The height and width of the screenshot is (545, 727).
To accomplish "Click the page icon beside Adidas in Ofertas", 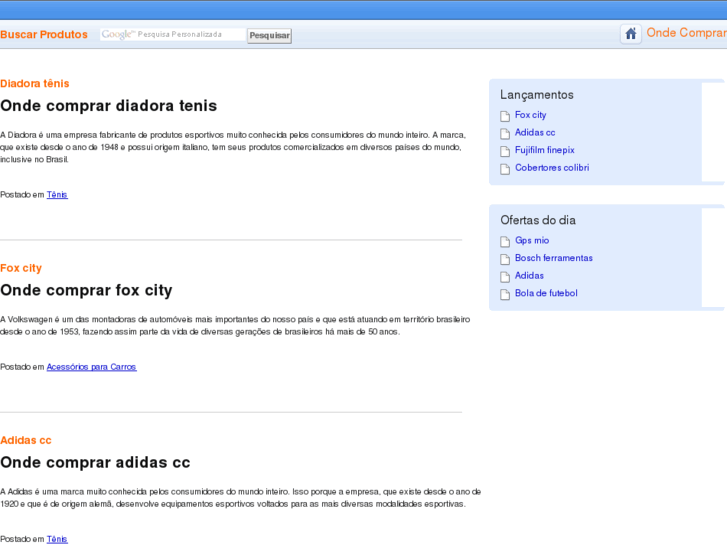I will [505, 276].
